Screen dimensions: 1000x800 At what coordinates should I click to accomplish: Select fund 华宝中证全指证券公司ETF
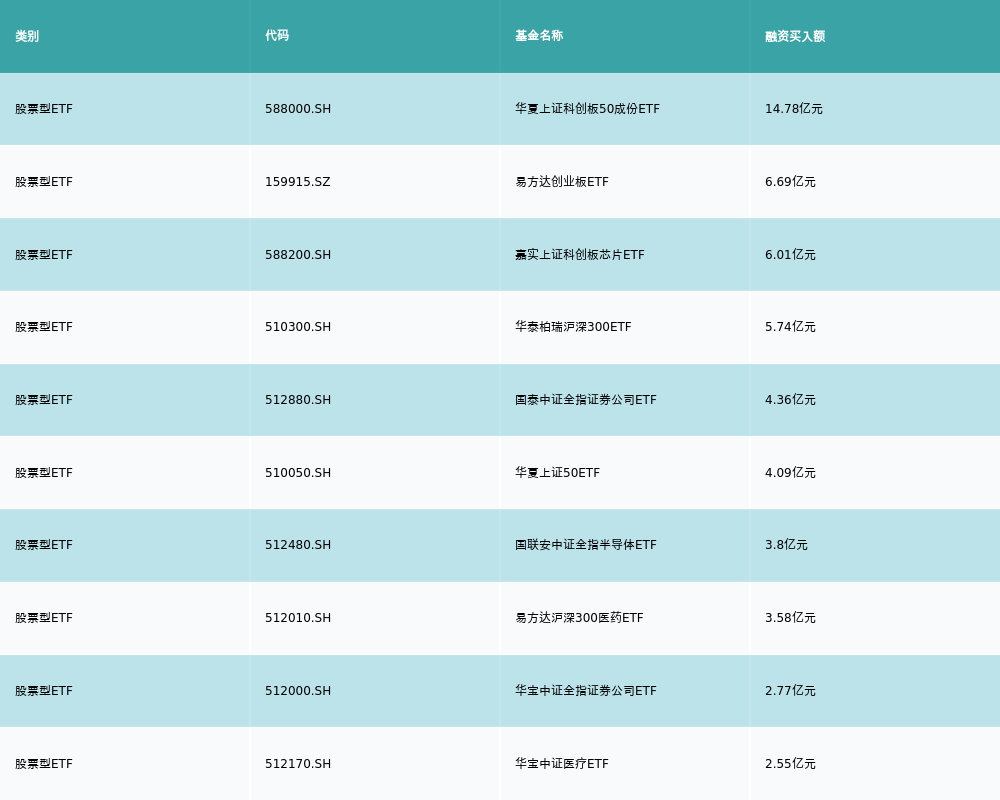(585, 691)
